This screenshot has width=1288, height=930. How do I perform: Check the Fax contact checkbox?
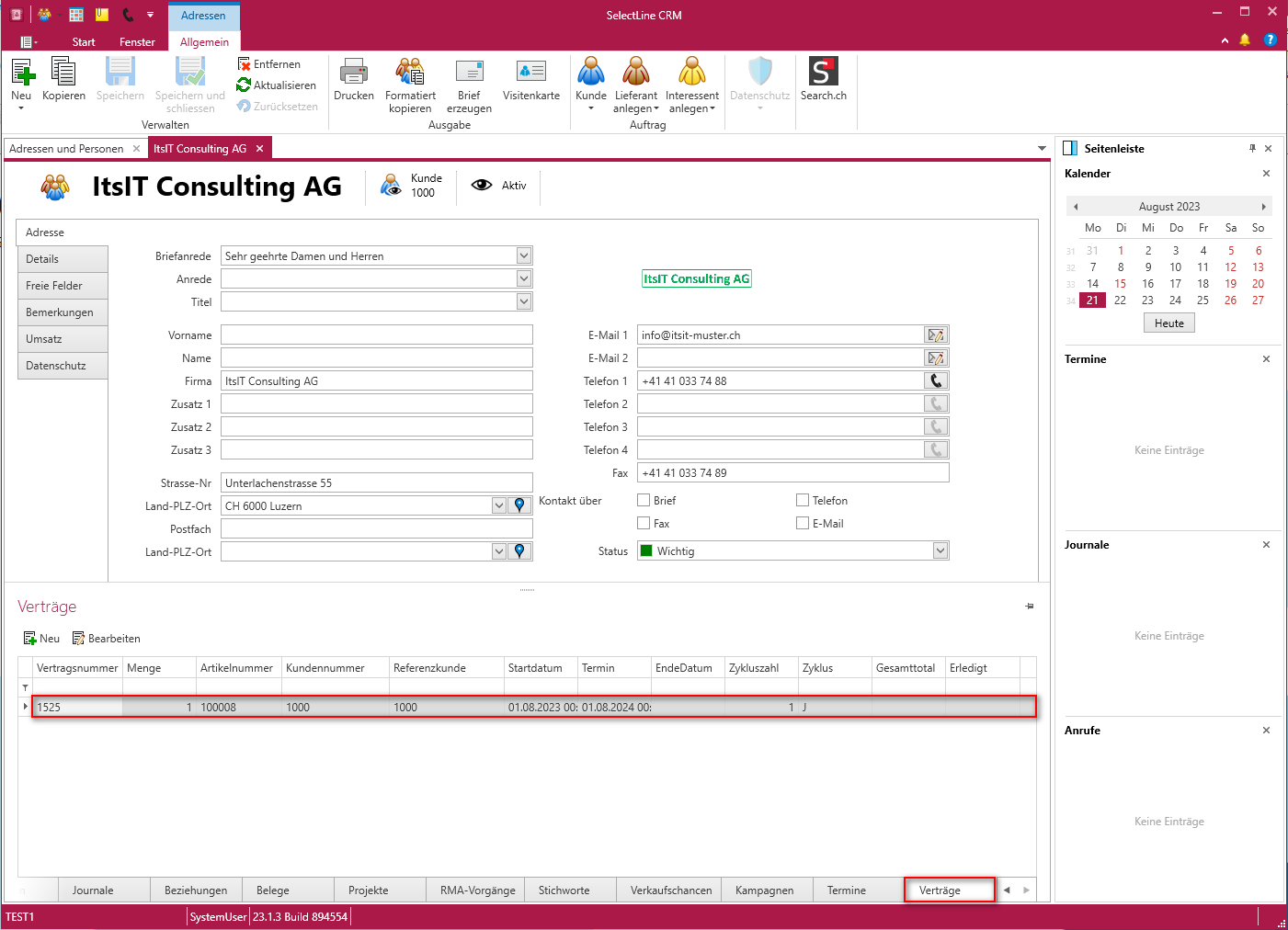pyautogui.click(x=644, y=523)
